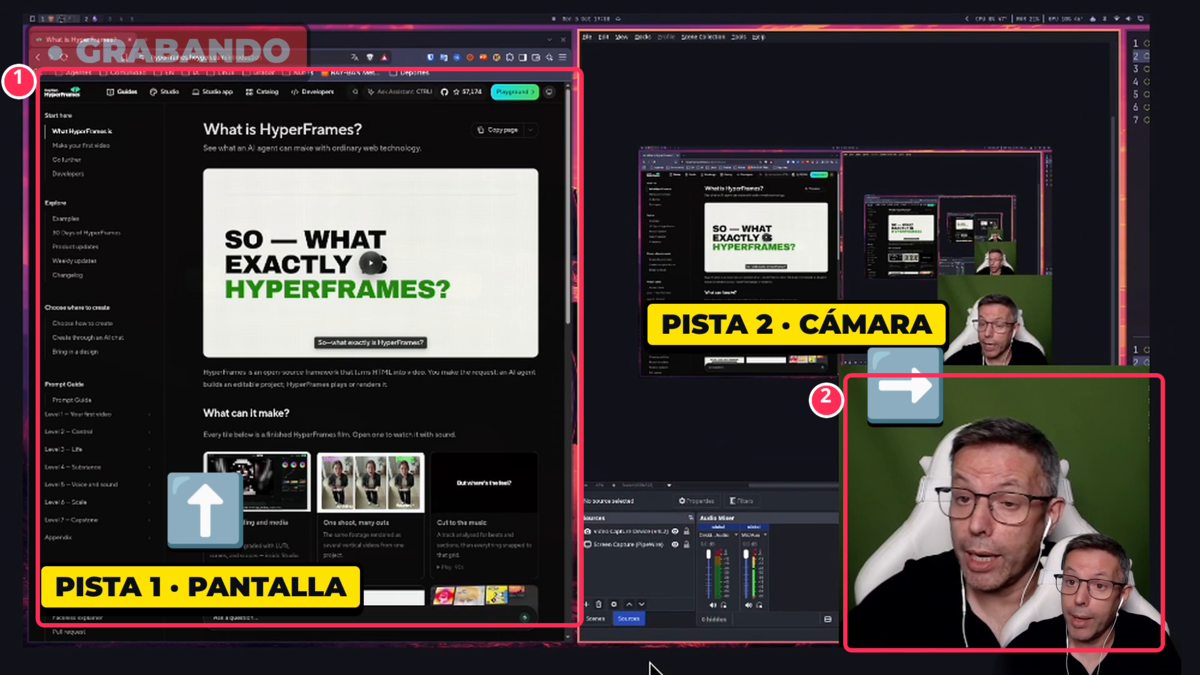Open the One shoot, many cuts thumbnail
This screenshot has width=1200, height=675.
[x=370, y=483]
